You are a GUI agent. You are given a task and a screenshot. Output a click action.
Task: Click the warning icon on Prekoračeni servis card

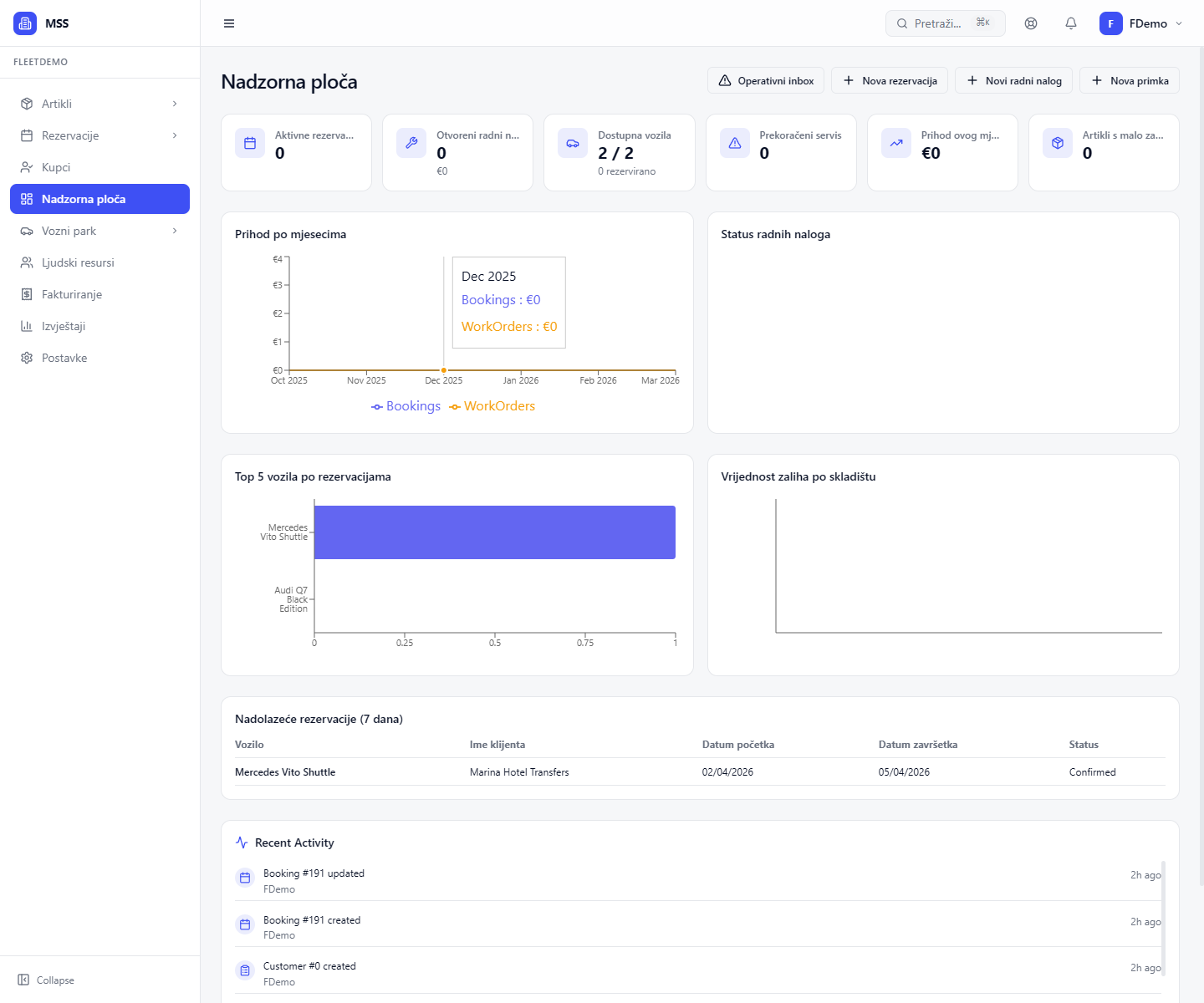tap(734, 143)
